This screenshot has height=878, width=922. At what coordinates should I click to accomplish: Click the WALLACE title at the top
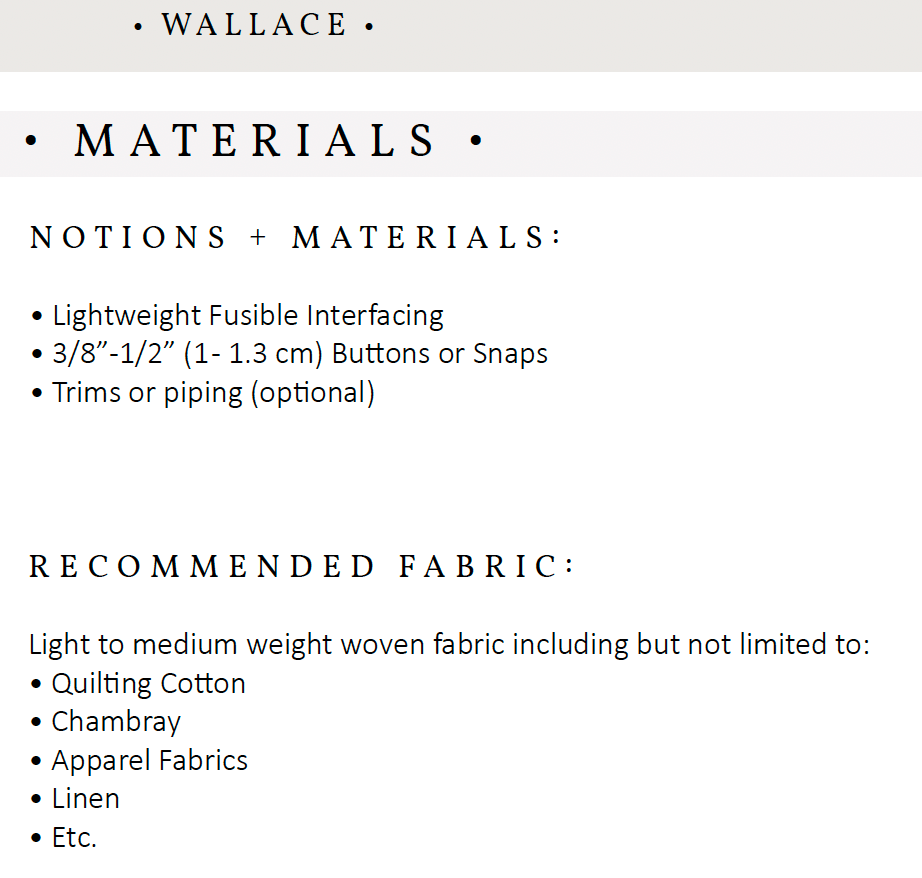click(x=254, y=25)
